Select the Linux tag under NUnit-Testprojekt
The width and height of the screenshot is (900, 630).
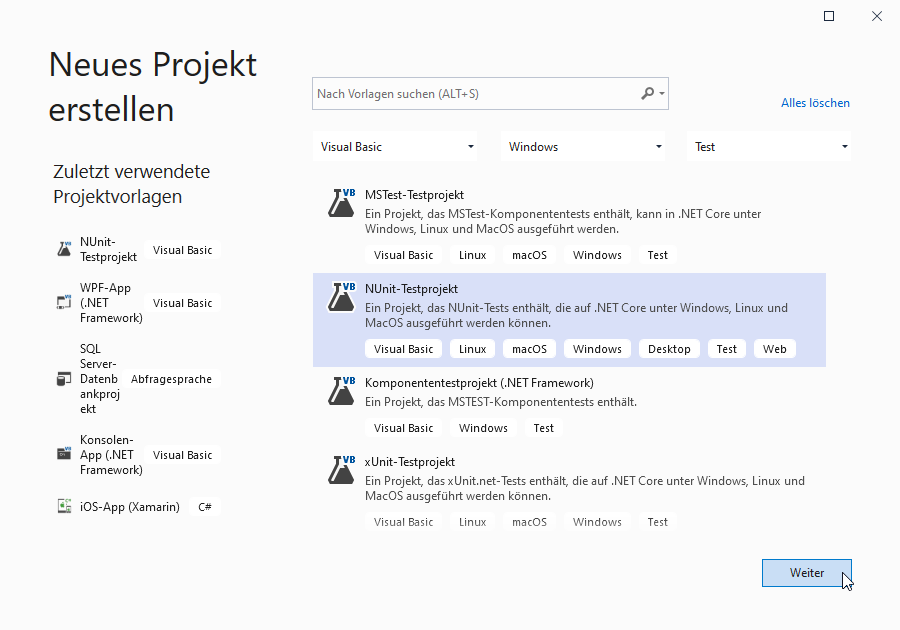pos(471,348)
